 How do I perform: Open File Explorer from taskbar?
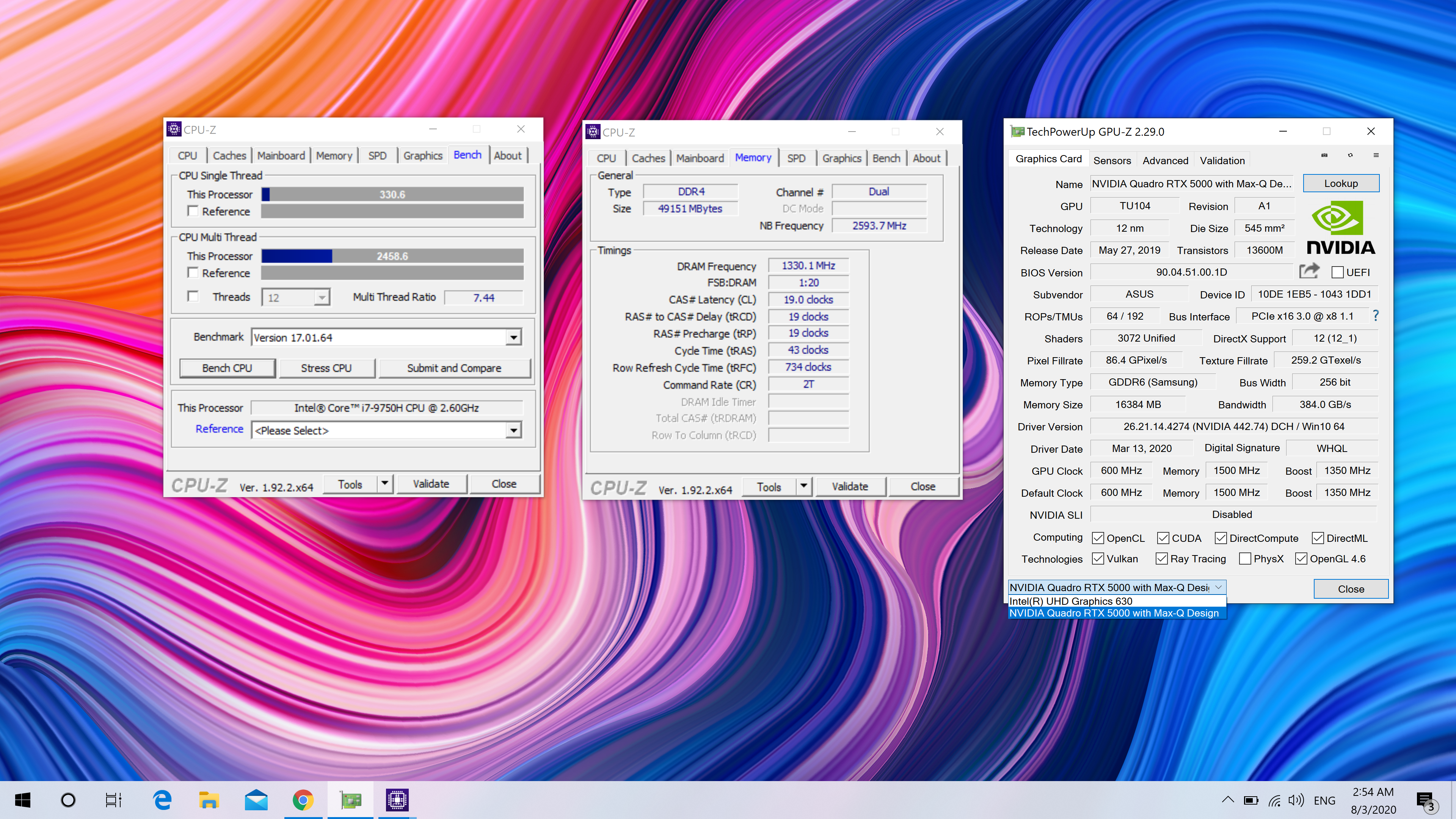pos(209,800)
